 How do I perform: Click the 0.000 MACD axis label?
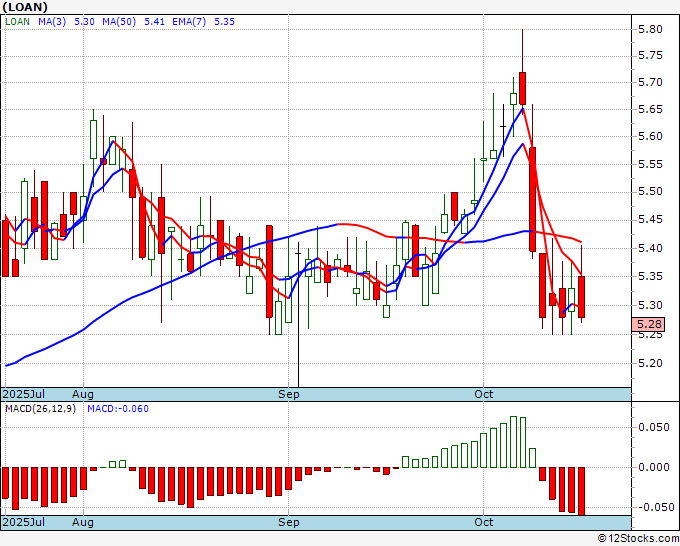tap(654, 468)
